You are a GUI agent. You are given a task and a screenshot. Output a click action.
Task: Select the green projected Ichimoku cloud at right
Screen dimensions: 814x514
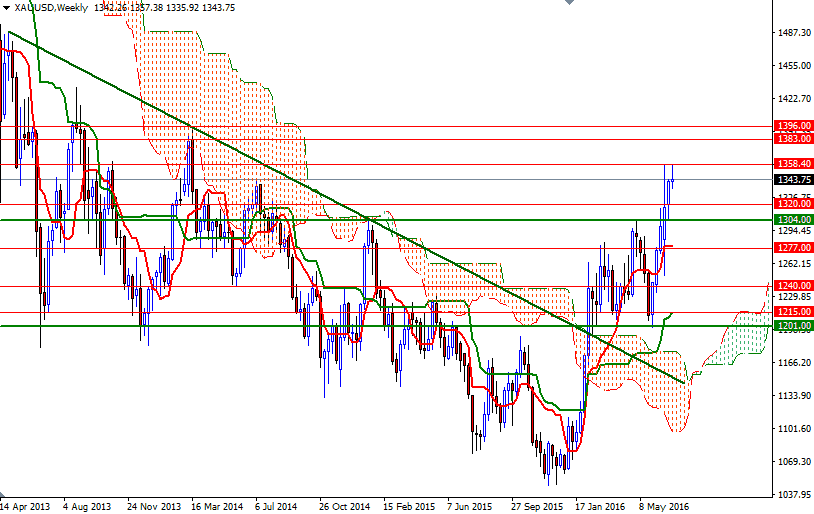click(740, 335)
